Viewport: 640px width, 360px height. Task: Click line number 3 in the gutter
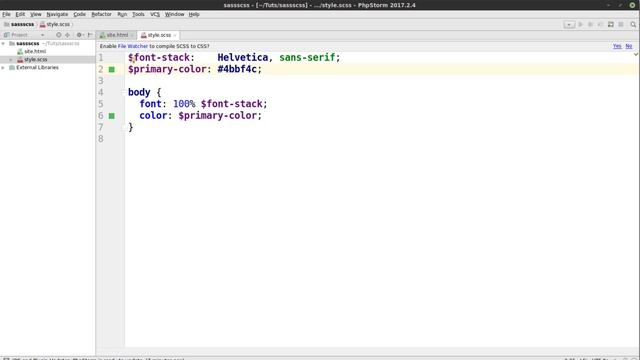click(x=101, y=81)
